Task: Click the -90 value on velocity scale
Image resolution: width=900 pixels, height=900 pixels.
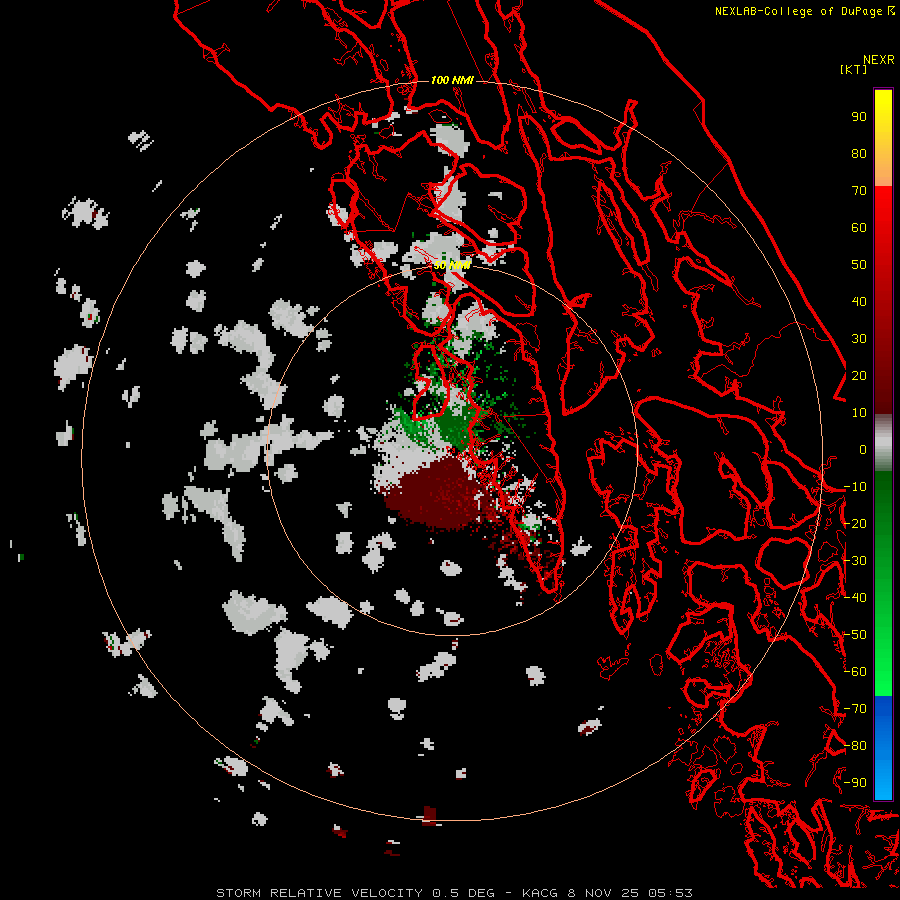Action: point(855,783)
